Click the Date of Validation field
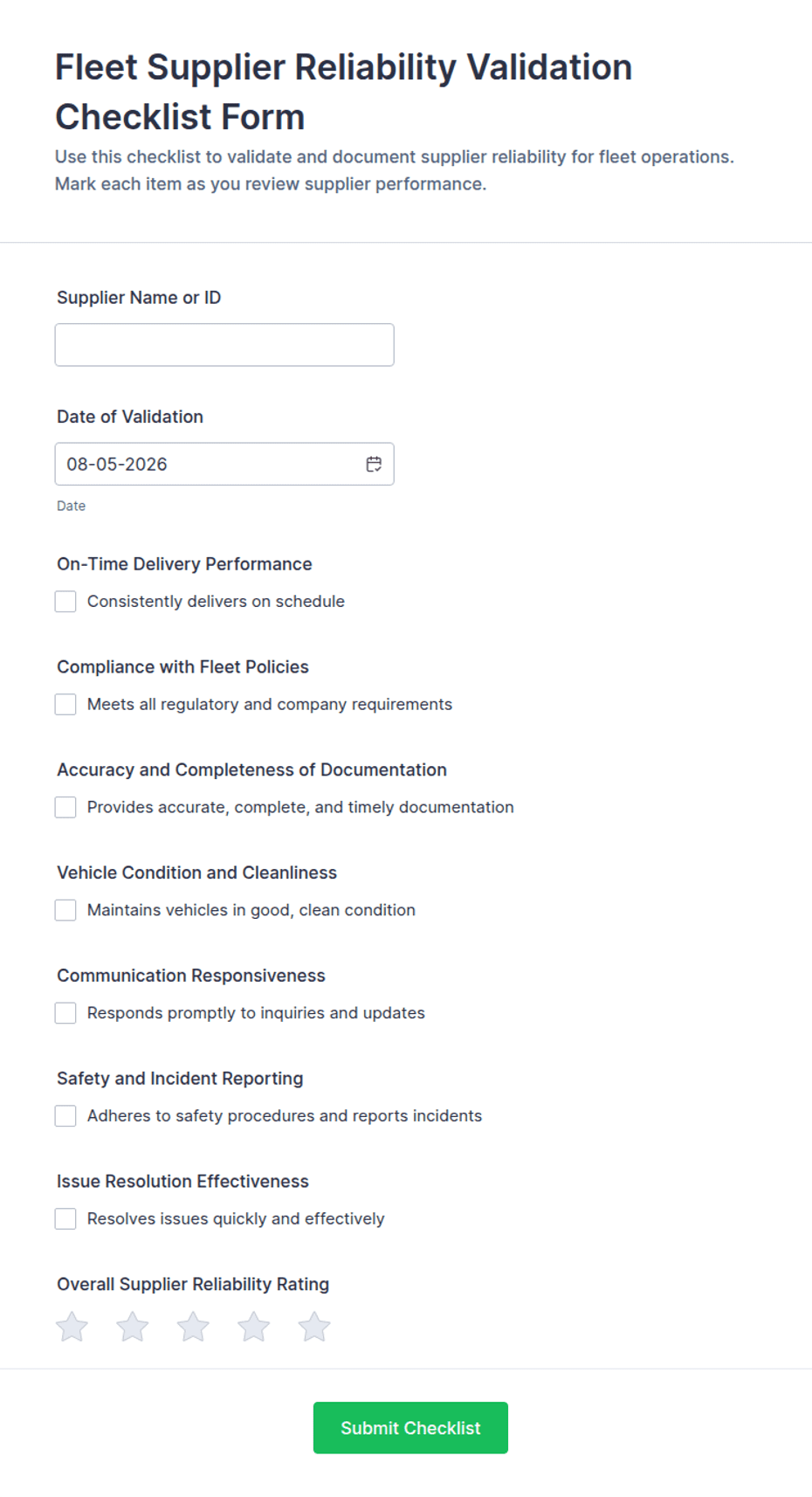 (224, 464)
